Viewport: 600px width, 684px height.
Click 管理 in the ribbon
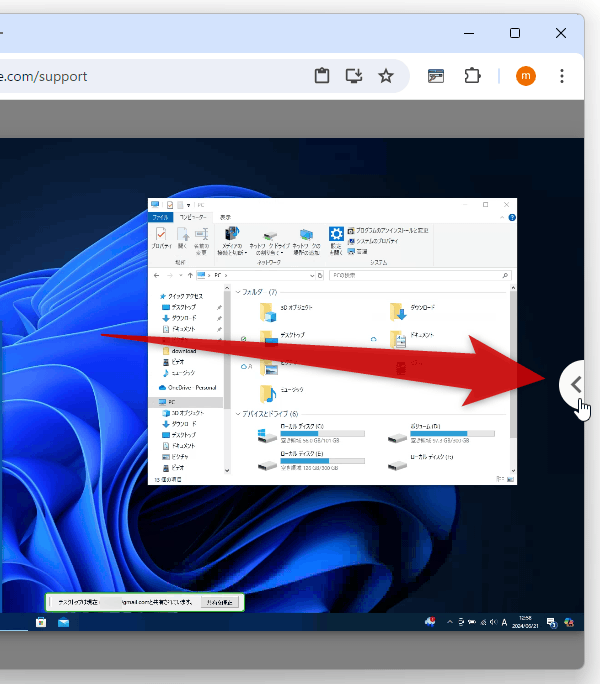(357, 251)
